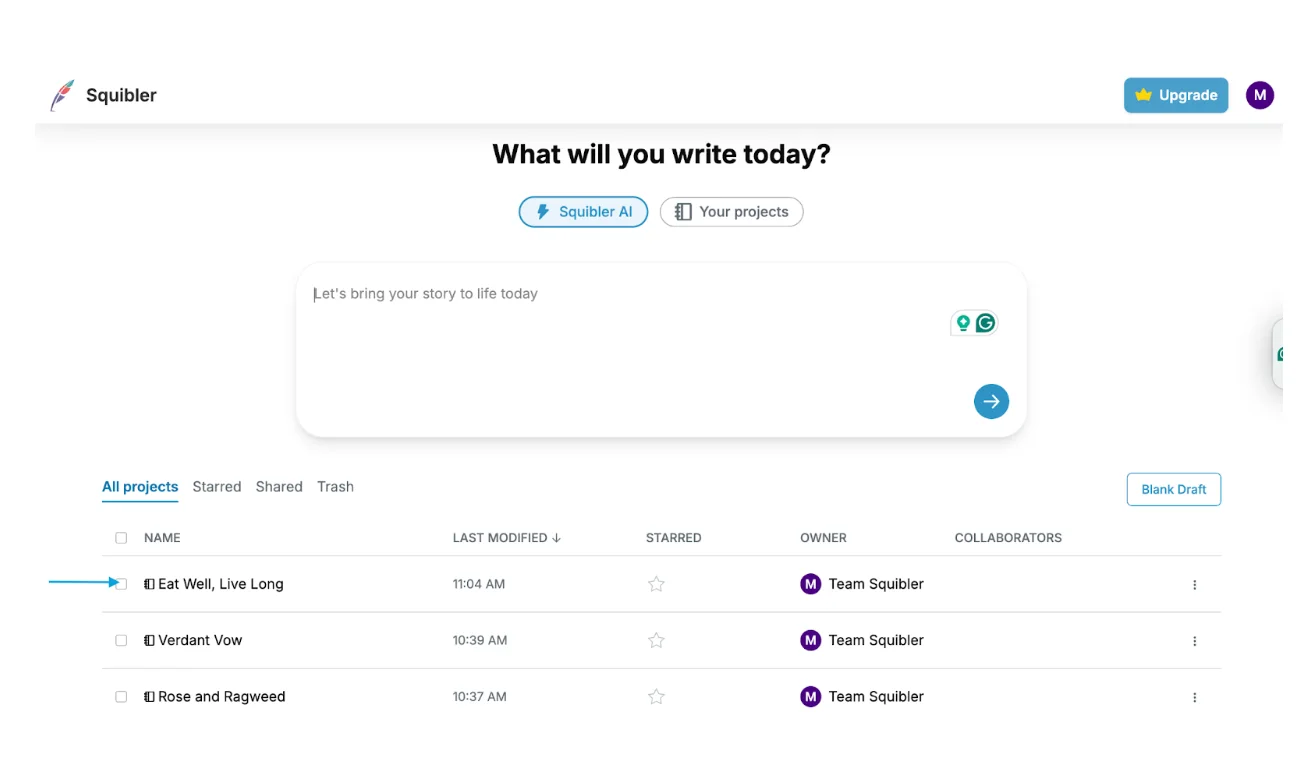Click the Squibler brand name
Image resolution: width=1306 pixels, height=772 pixels.
121,95
